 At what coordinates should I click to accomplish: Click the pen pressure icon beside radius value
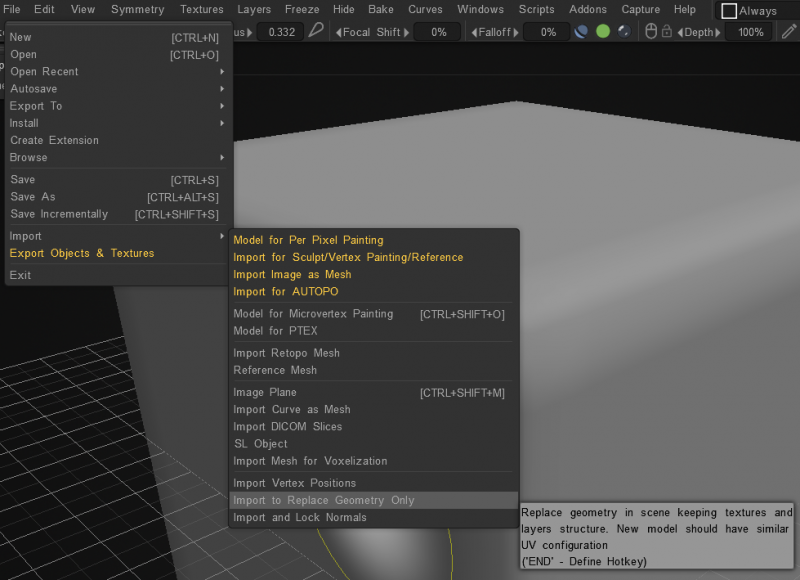[x=316, y=32]
